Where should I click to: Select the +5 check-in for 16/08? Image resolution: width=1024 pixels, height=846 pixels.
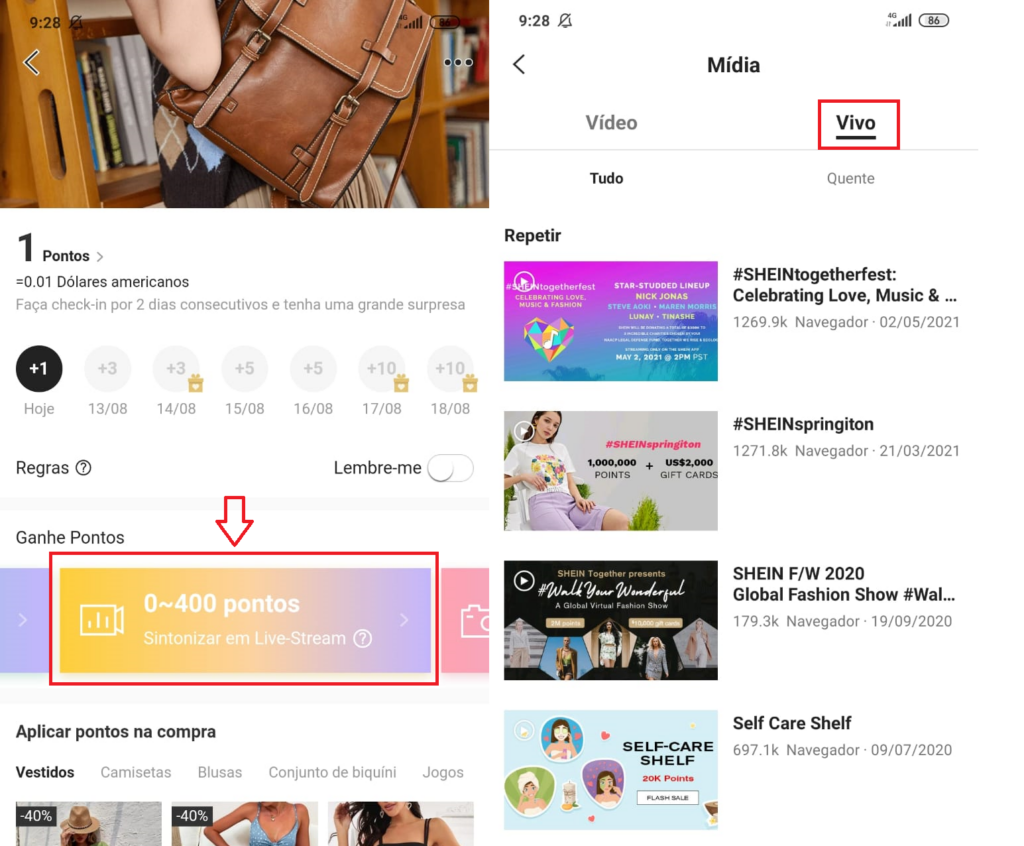point(313,368)
